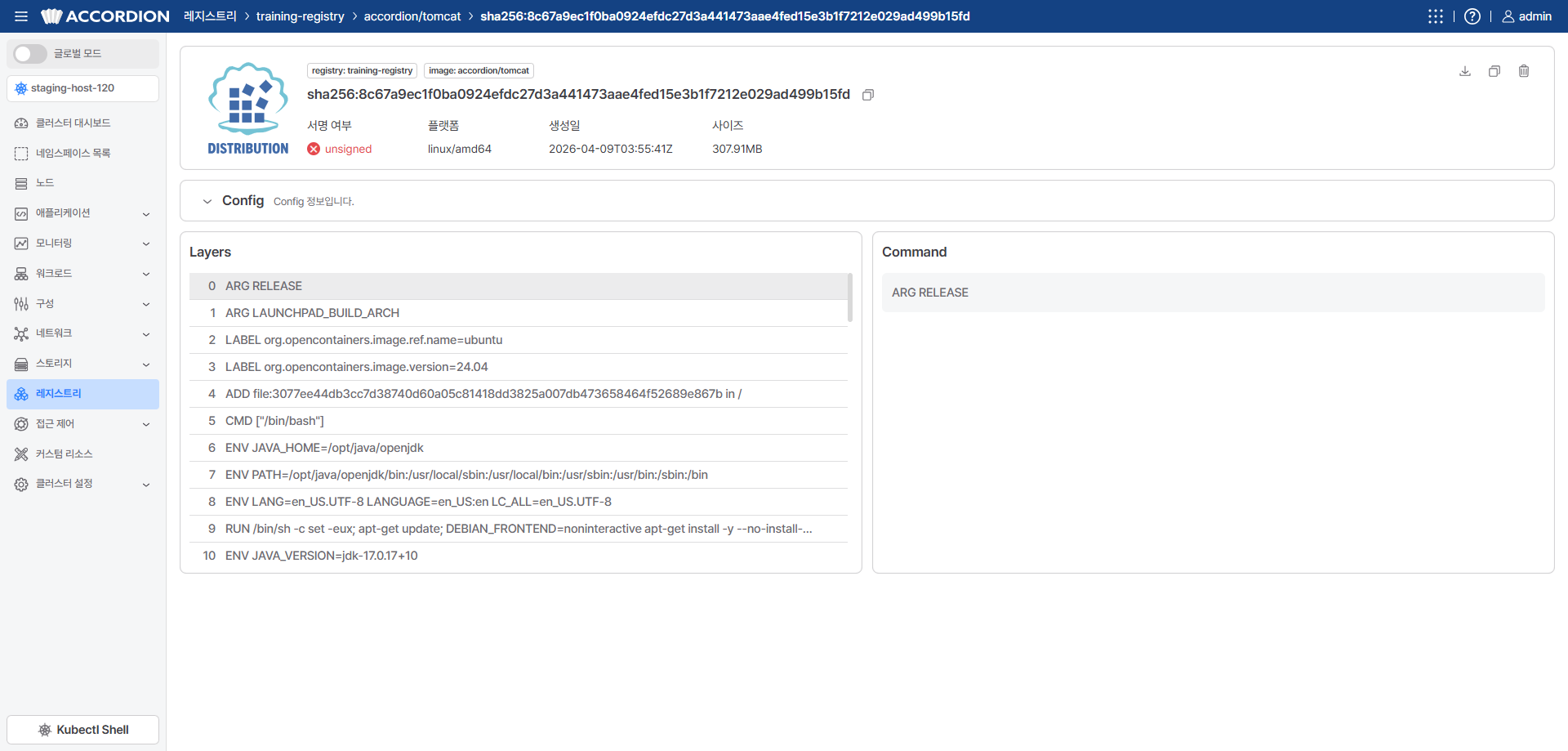Open 노드 in sidebar
The height and width of the screenshot is (751, 1568).
coord(82,183)
